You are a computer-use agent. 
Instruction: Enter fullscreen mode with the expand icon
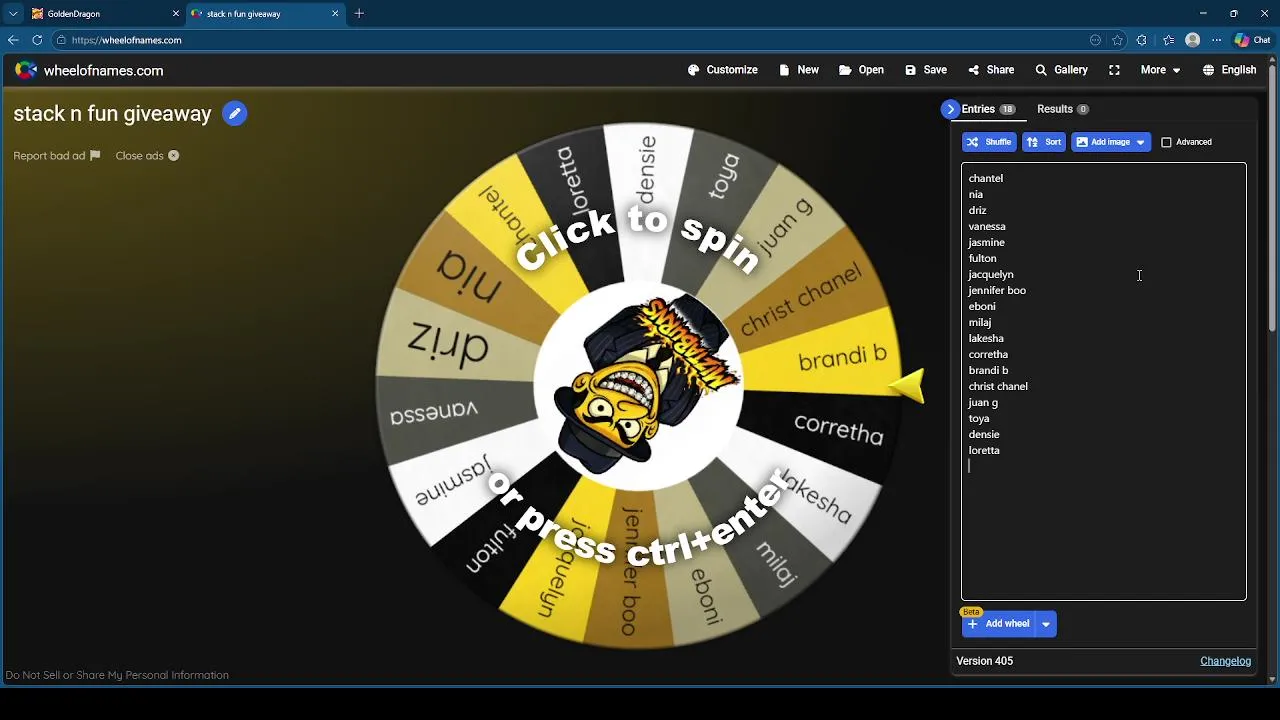[1114, 70]
